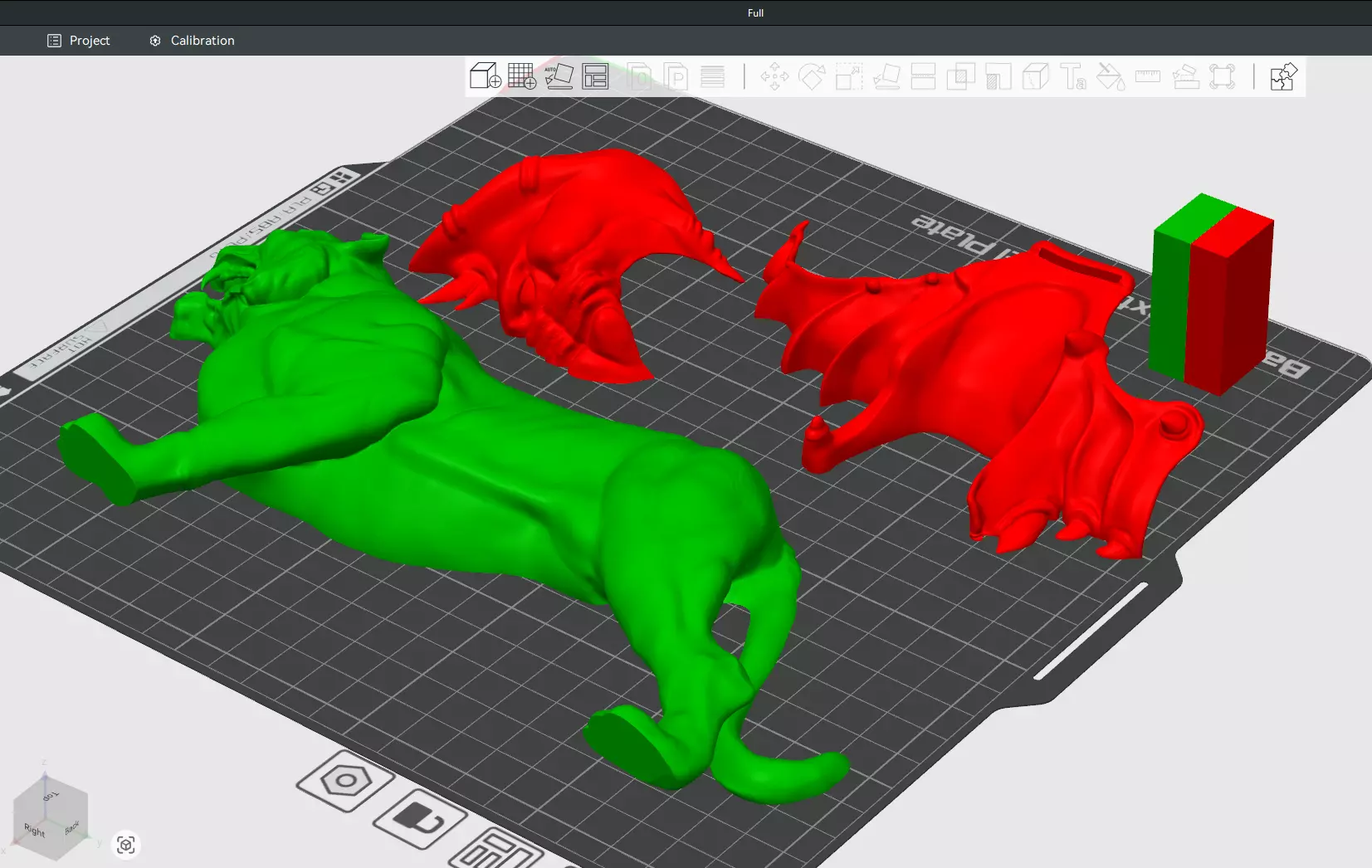Select the Measure ruler tool
Viewport: 1372px width, 868px height.
1147,76
